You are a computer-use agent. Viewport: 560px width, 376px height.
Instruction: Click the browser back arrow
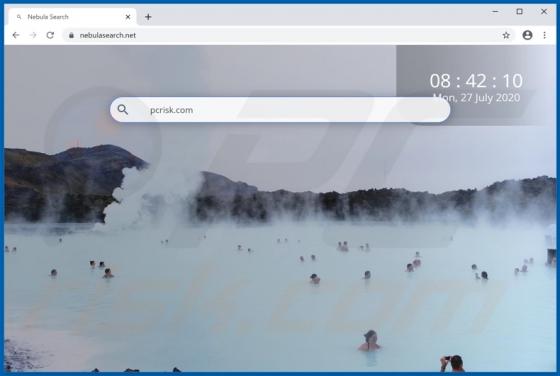click(16, 35)
